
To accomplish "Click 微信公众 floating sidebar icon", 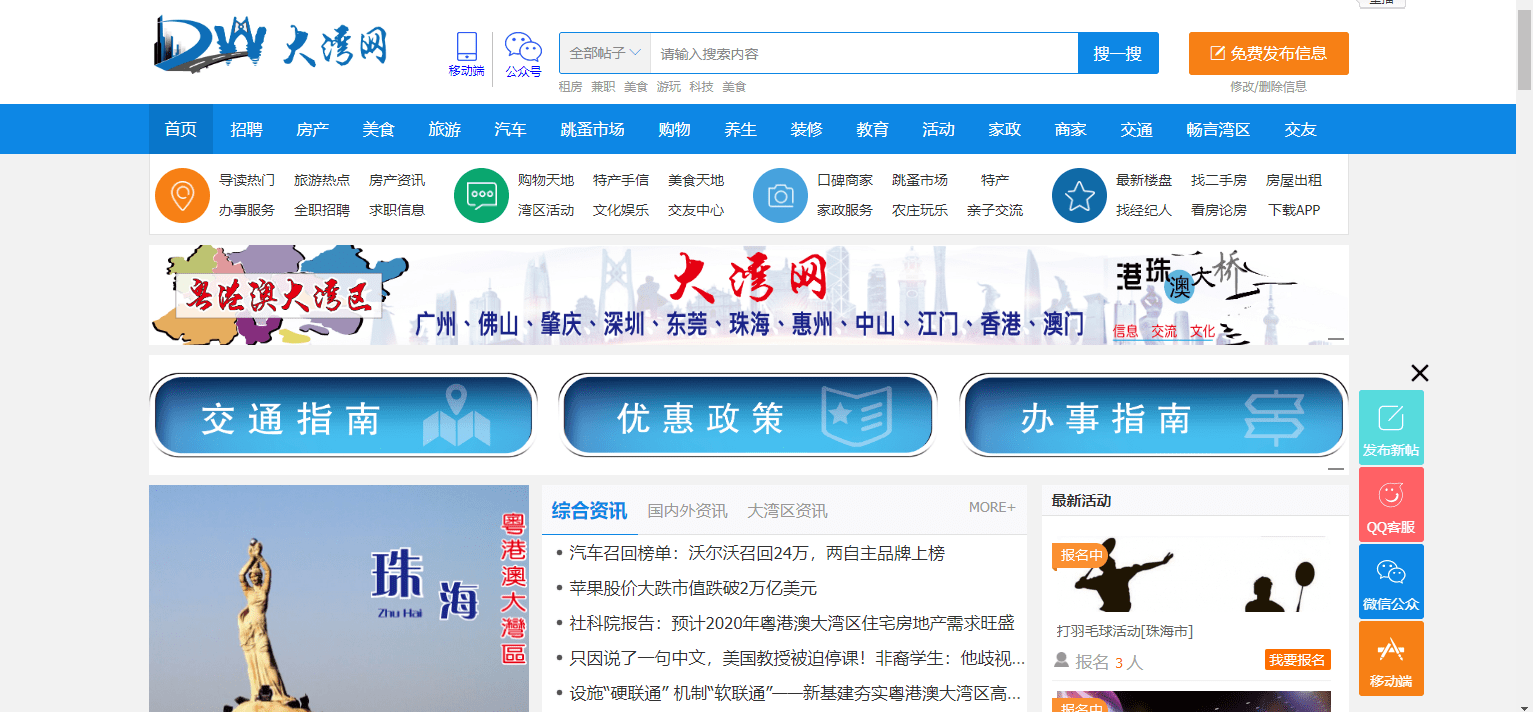I will click(x=1391, y=582).
